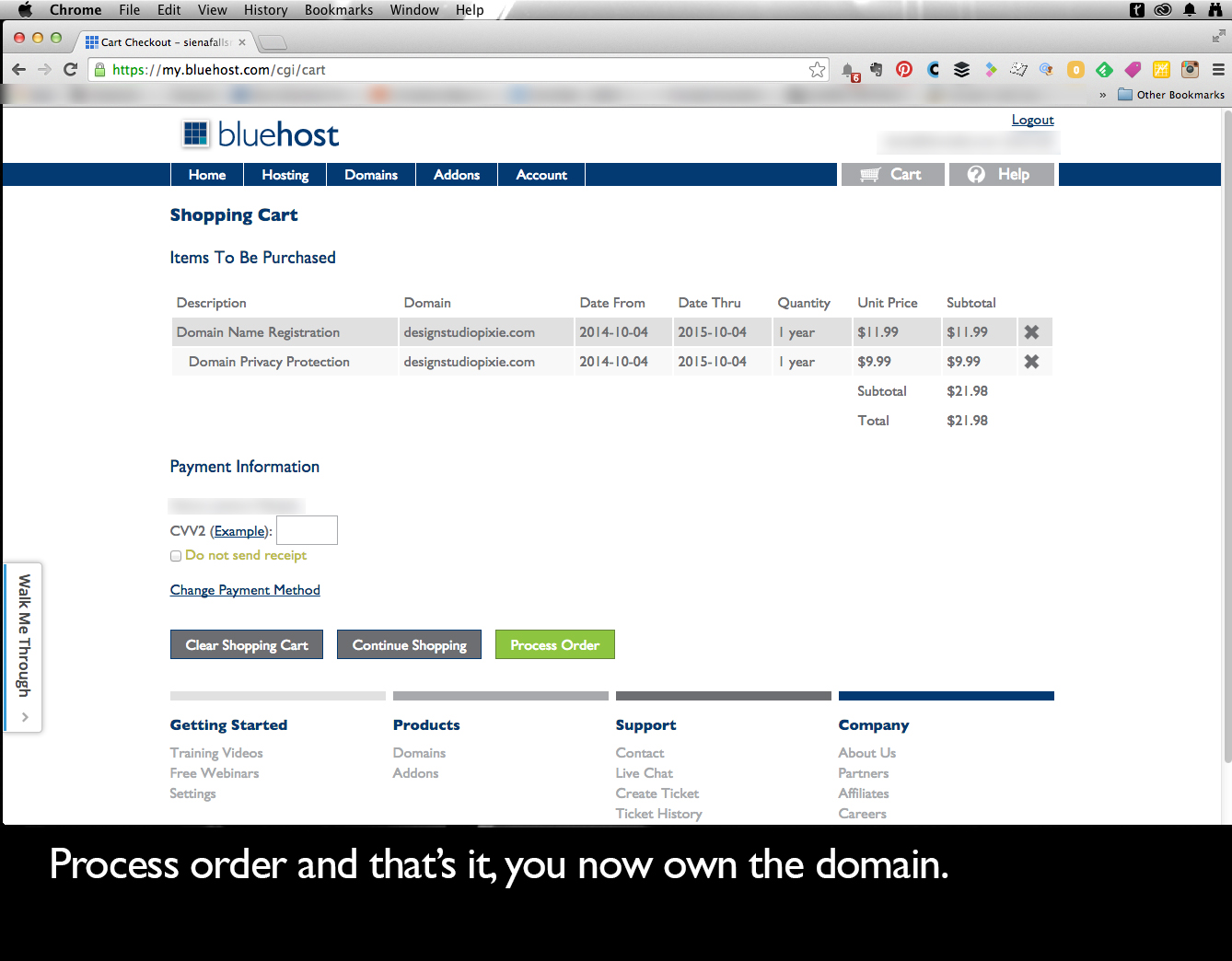The width and height of the screenshot is (1232, 961).
Task: Click the page vertical scrollbar
Action: click(1226, 436)
